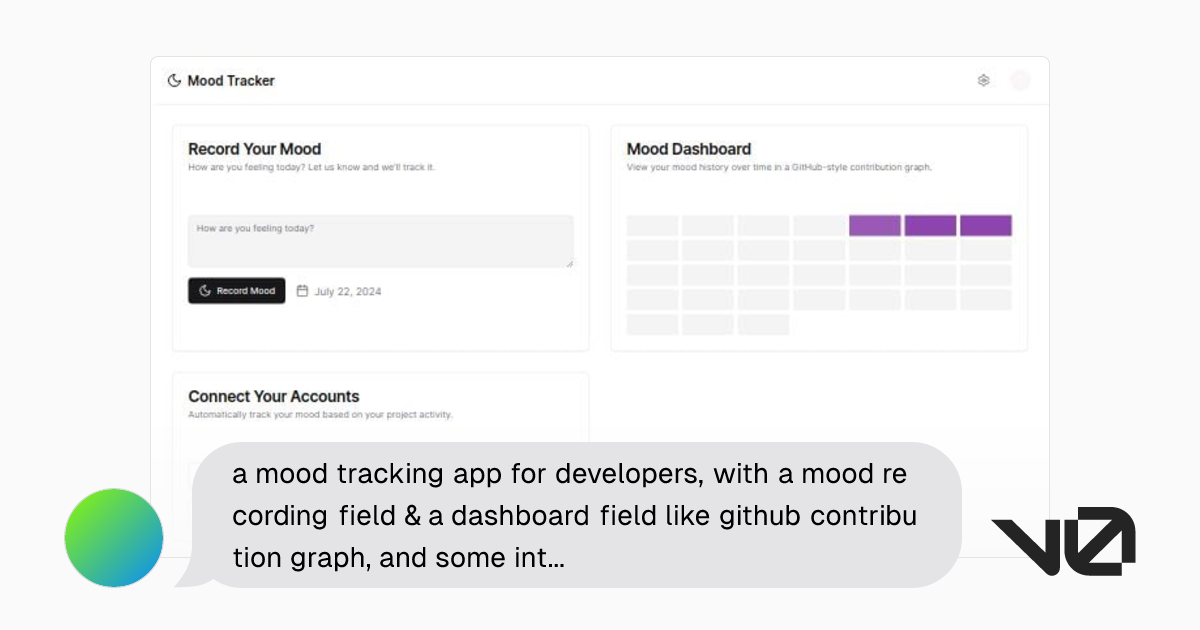This screenshot has width=1200, height=630.
Task: Click the Connect Your Accounts heading
Action: coord(273,396)
